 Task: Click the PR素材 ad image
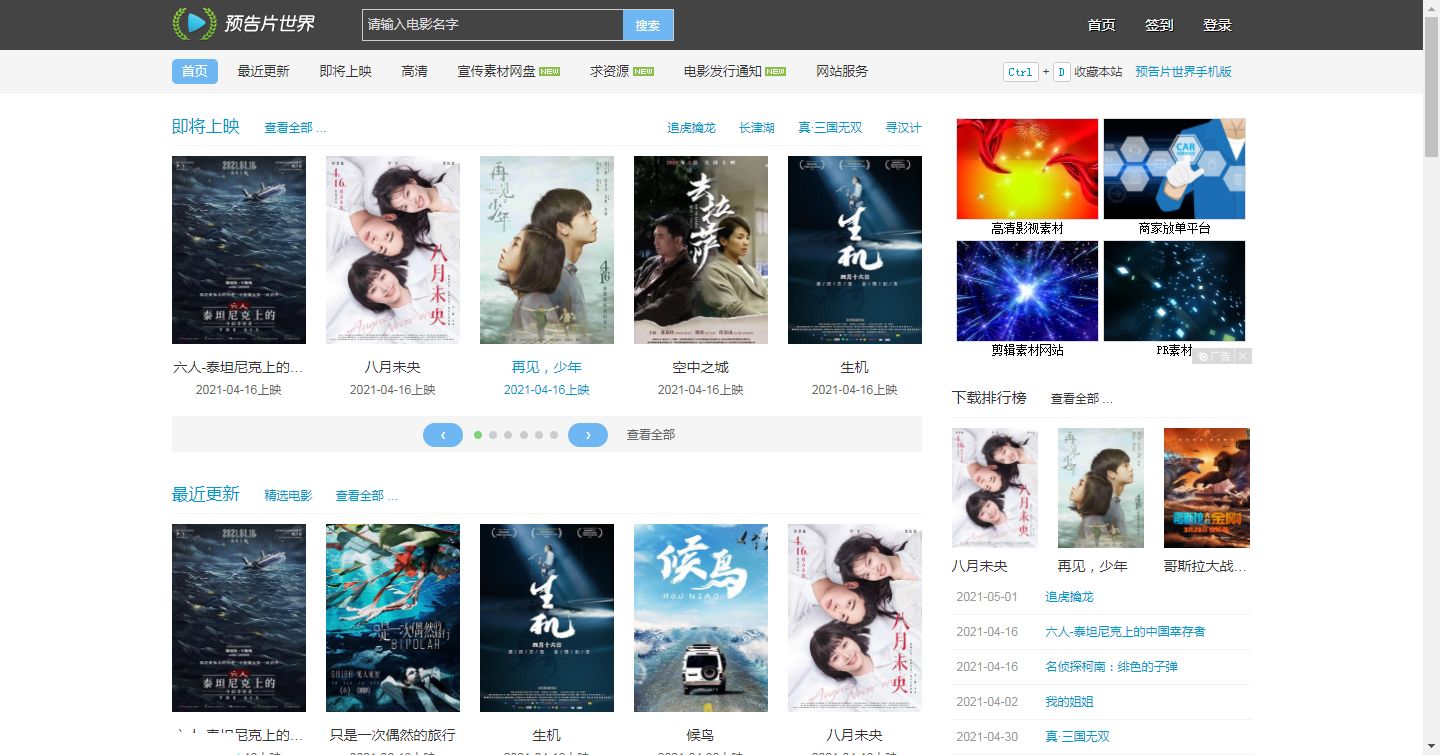[1174, 291]
